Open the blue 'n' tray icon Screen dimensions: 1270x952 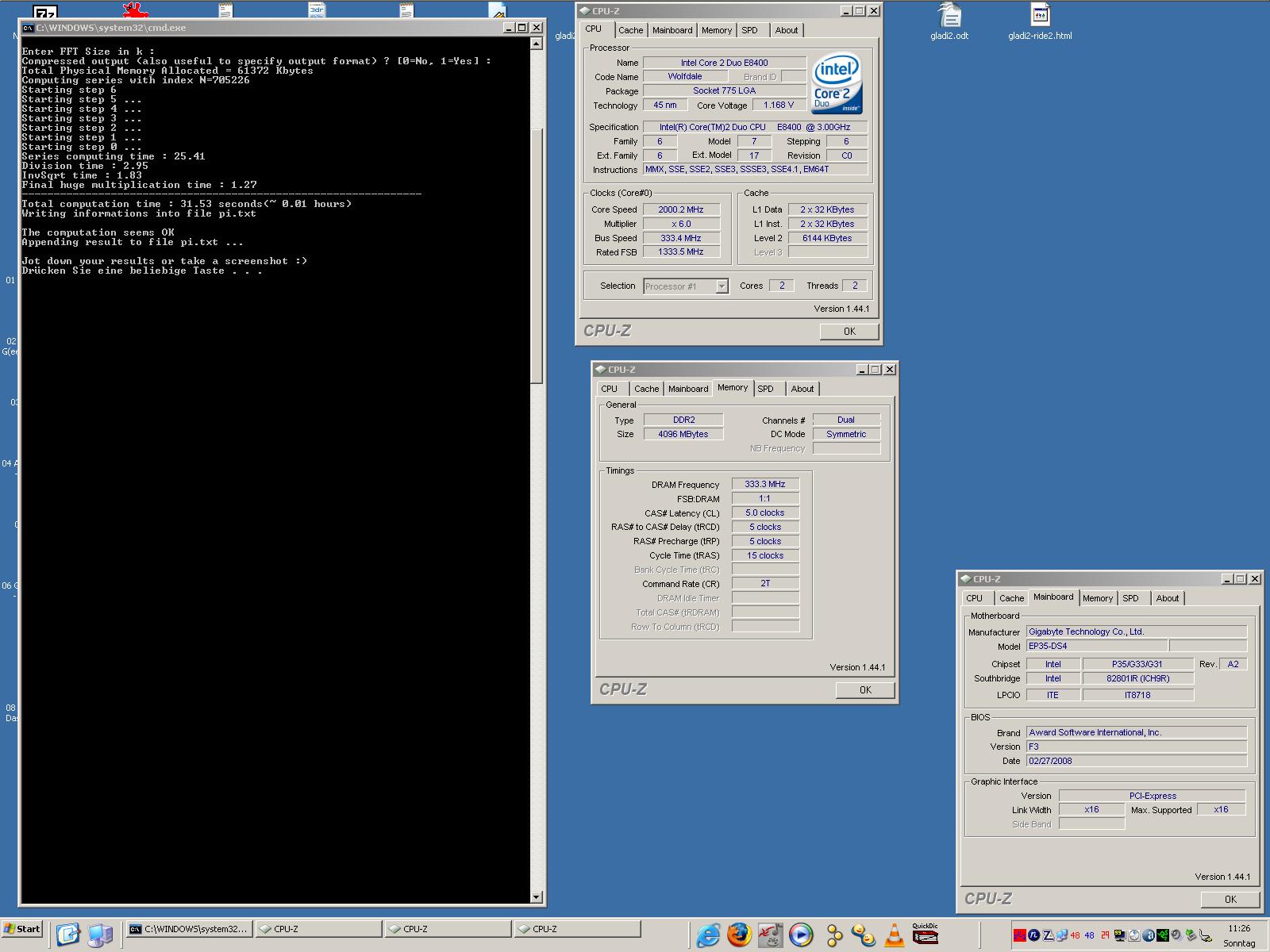click(x=1033, y=935)
